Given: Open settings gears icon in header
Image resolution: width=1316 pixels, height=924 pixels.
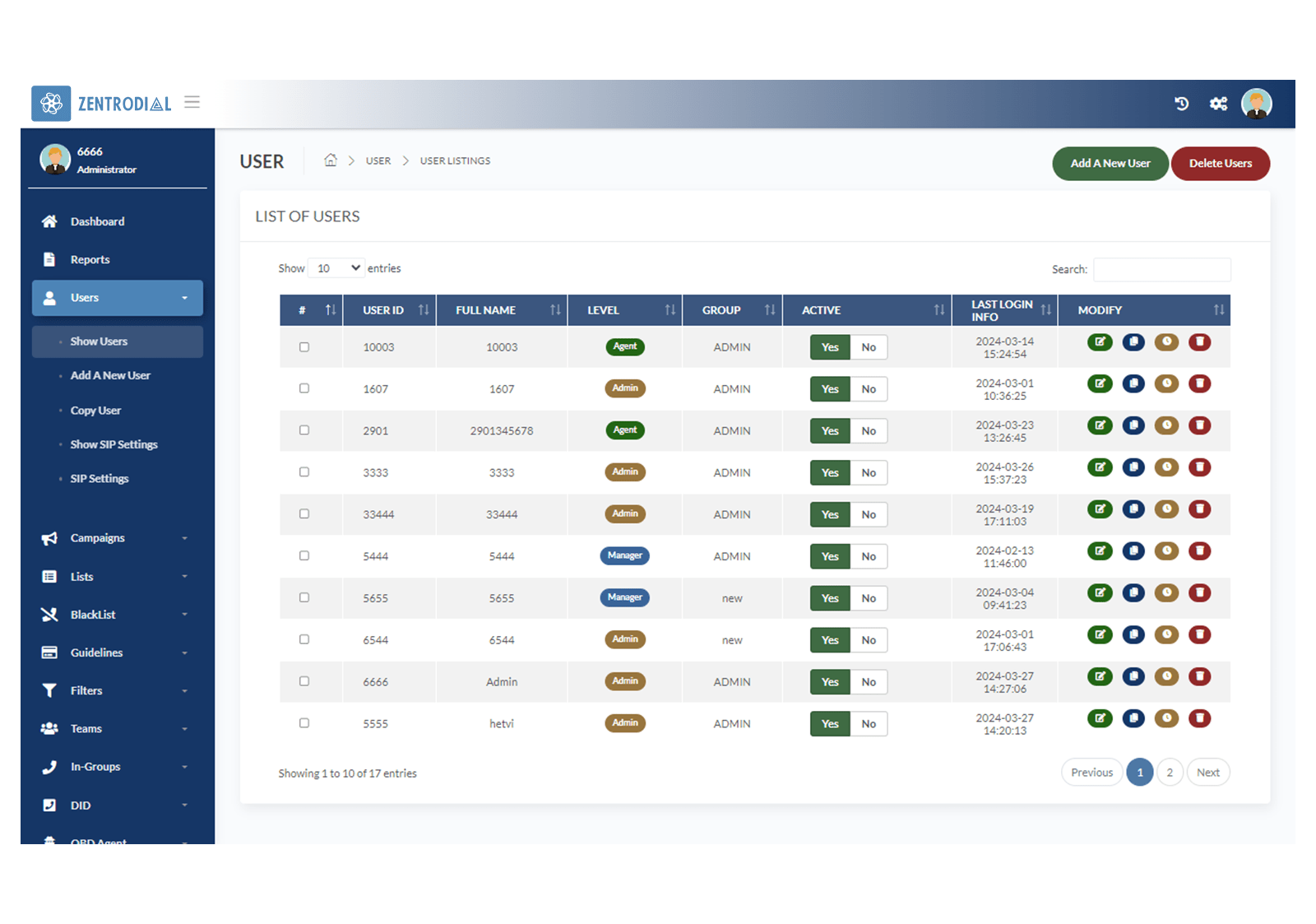Looking at the screenshot, I should point(1218,104).
